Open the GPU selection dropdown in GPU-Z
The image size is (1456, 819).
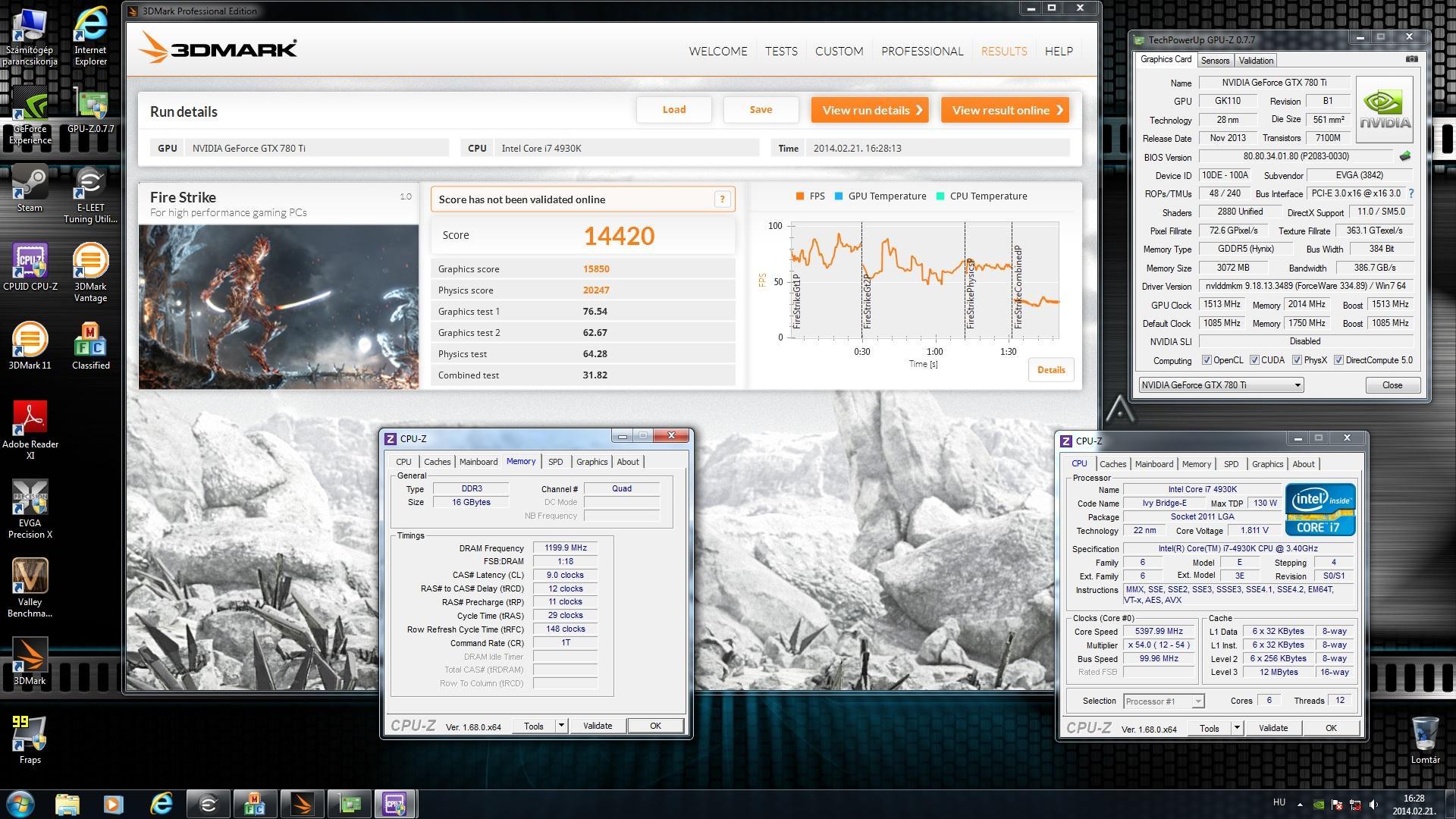coord(1220,385)
